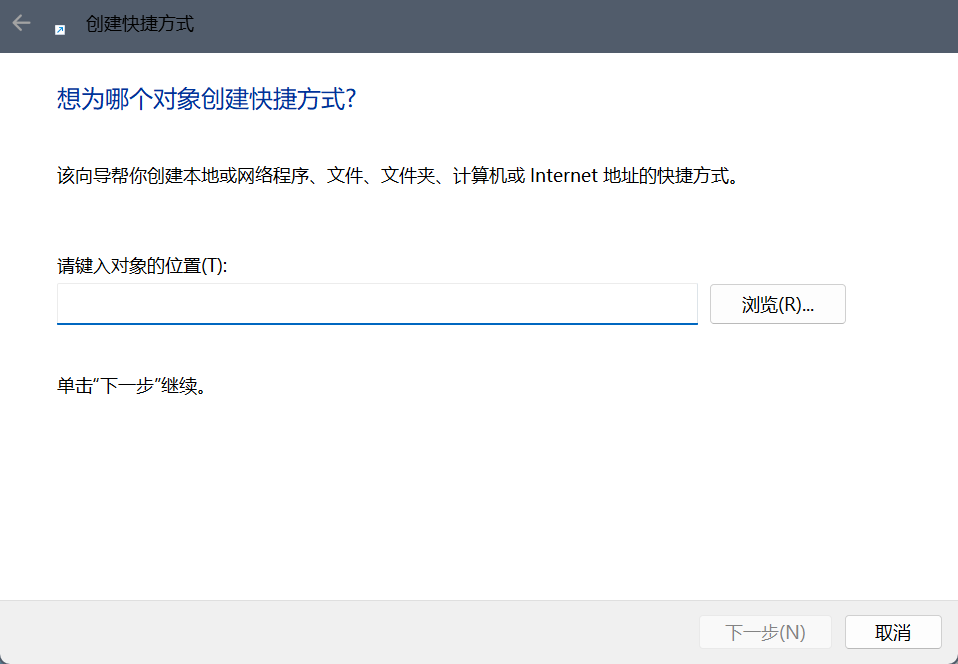The height and width of the screenshot is (664, 958).
Task: Click the back arrow in title bar
Action: (21, 23)
